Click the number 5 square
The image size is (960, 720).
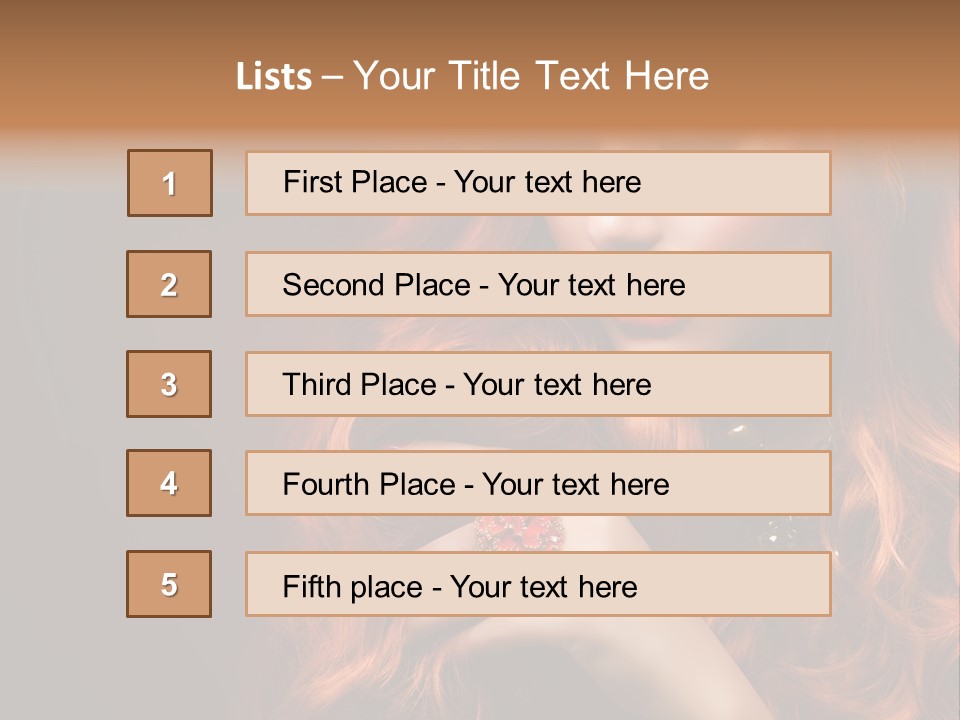pyautogui.click(x=169, y=584)
